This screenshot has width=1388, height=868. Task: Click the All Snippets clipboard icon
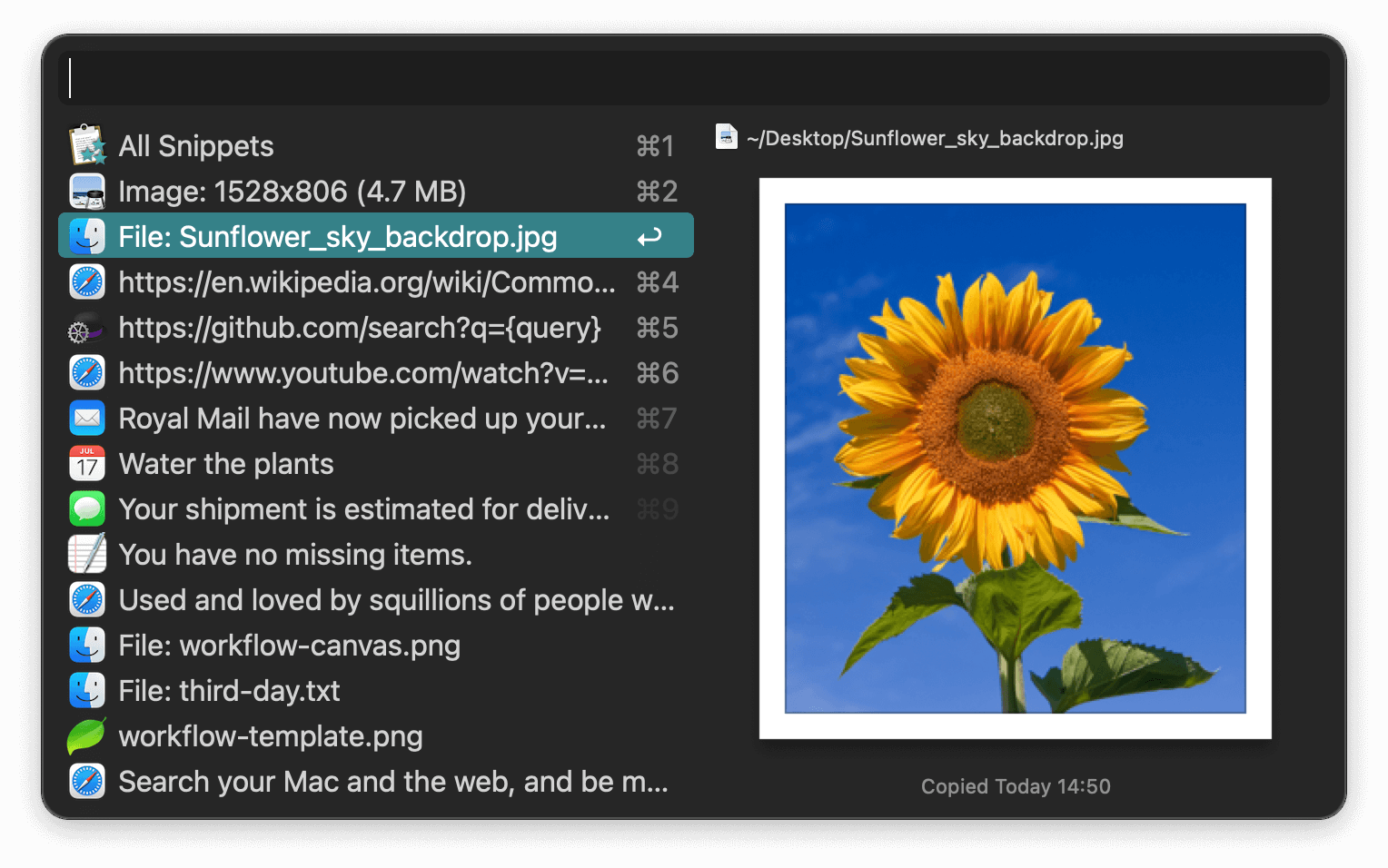coord(86,145)
